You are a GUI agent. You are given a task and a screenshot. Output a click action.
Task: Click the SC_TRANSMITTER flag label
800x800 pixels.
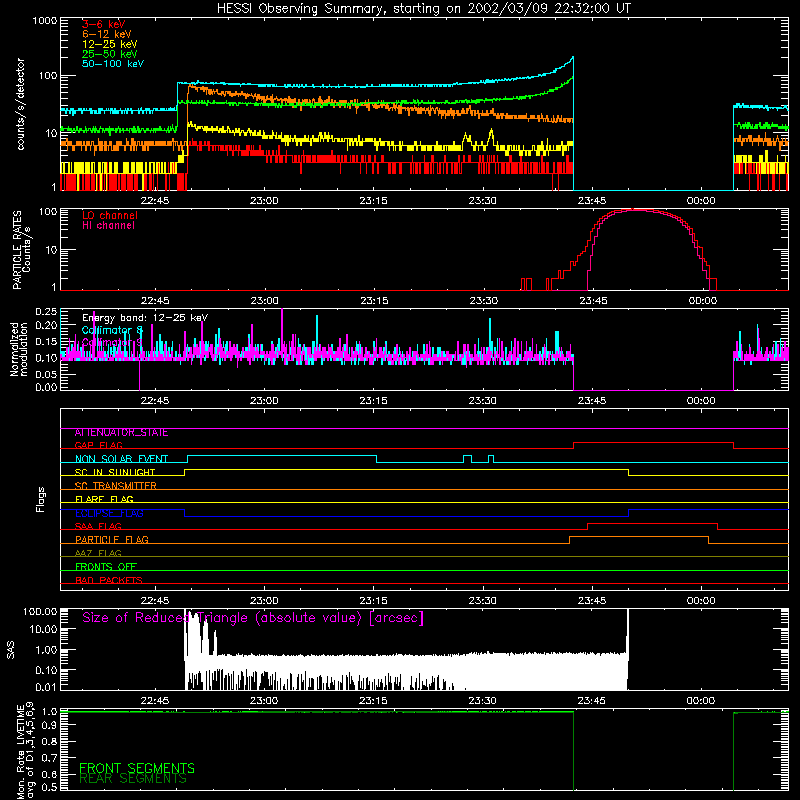pyautogui.click(x=116, y=486)
